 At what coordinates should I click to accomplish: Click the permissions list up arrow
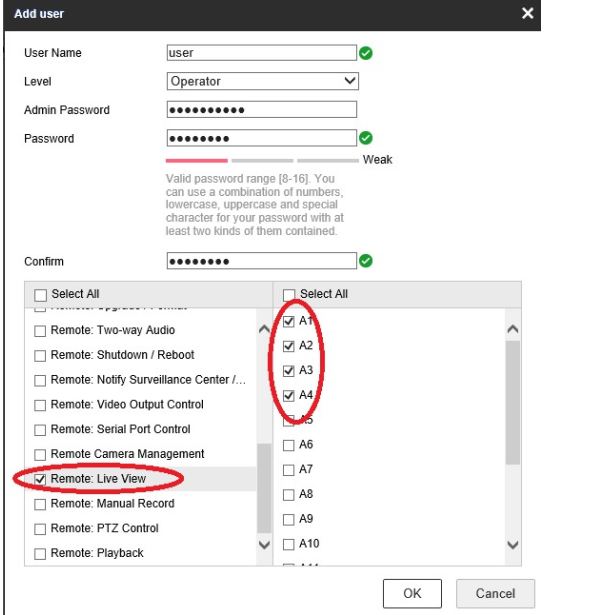[x=265, y=329]
